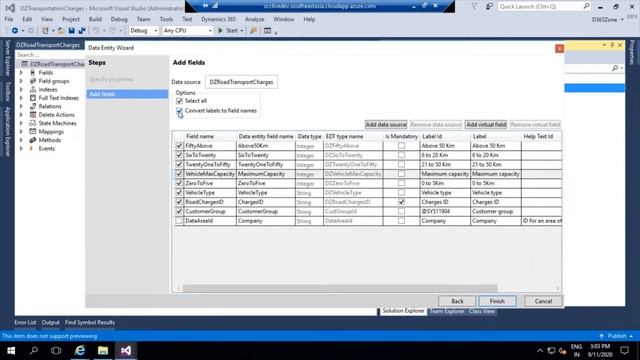This screenshot has height=360, width=640.
Task: Open Windows Start menu
Action: click(11, 351)
